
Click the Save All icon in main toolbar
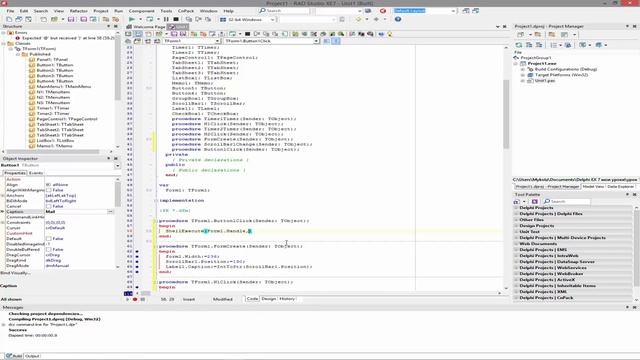[84, 19]
